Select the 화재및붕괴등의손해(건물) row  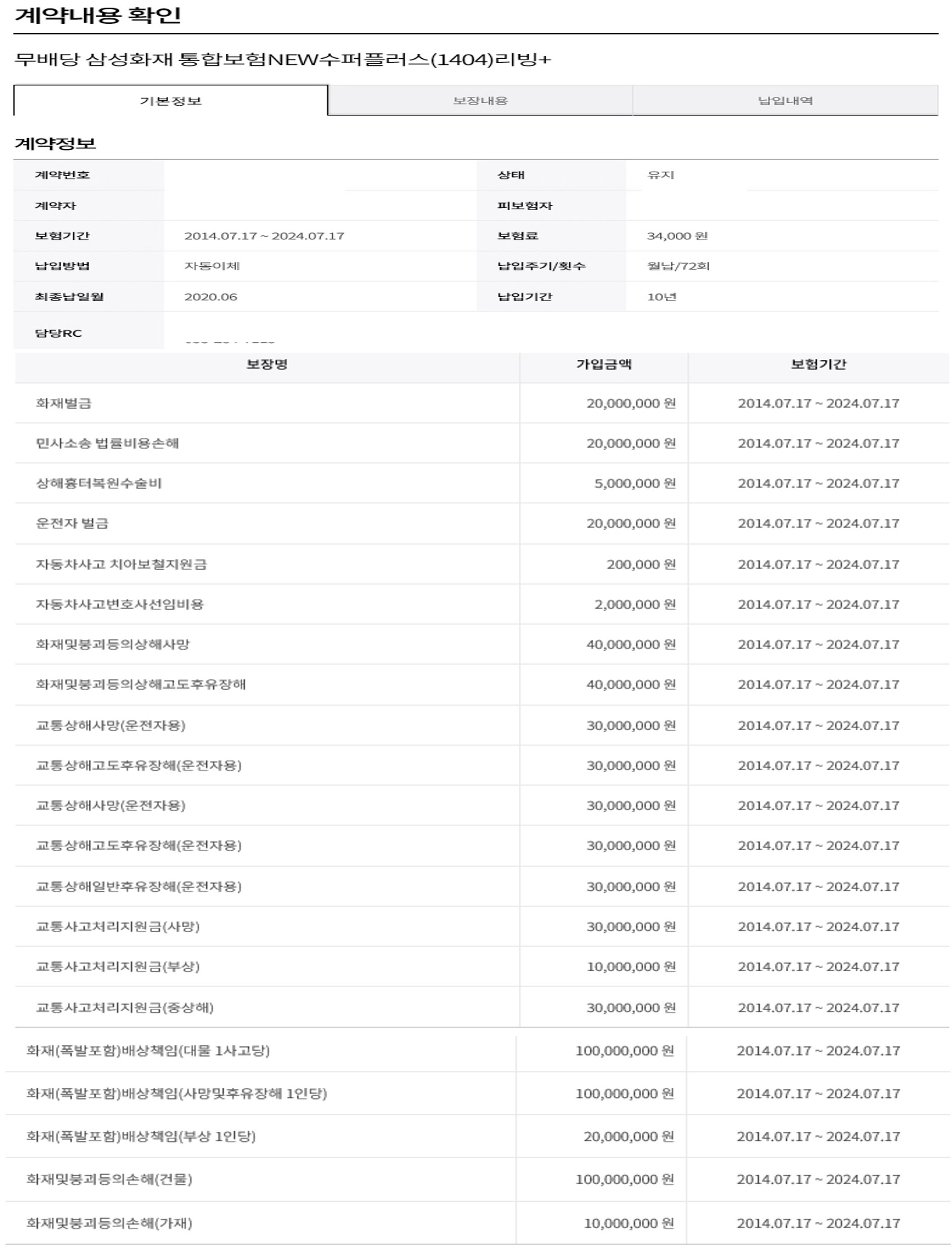click(x=478, y=1180)
